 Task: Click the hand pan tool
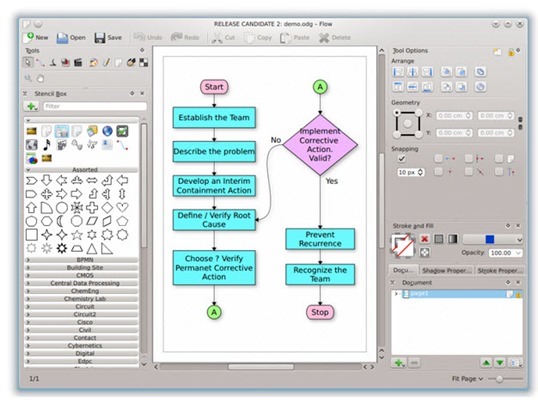point(41,79)
